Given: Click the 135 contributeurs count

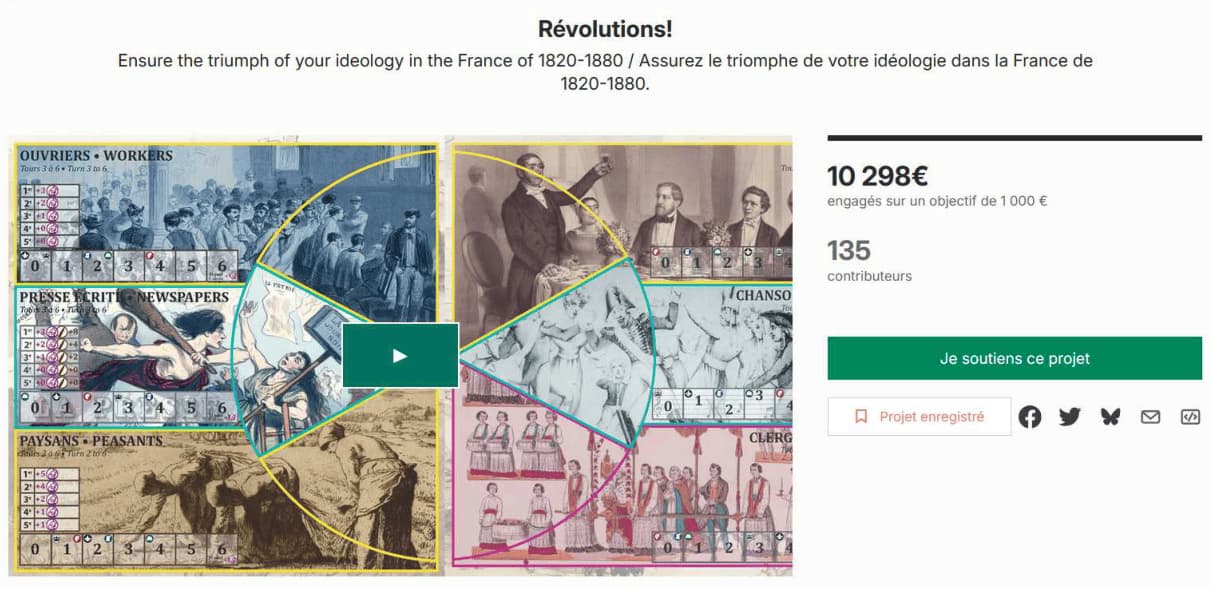Looking at the screenshot, I should click(849, 250).
